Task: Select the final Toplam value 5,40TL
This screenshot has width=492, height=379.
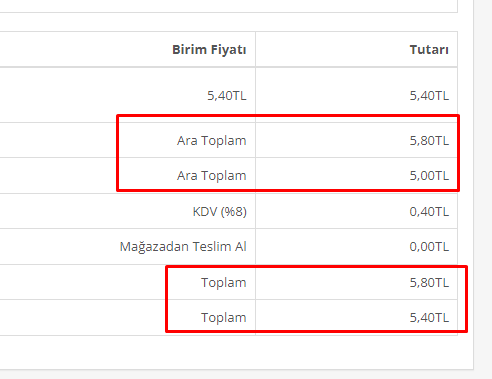Action: pos(429,318)
